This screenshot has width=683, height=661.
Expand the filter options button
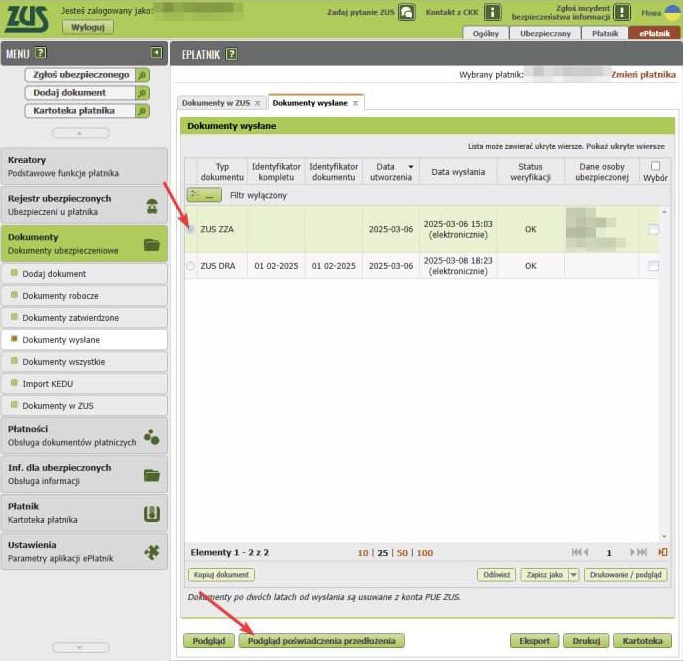point(204,196)
